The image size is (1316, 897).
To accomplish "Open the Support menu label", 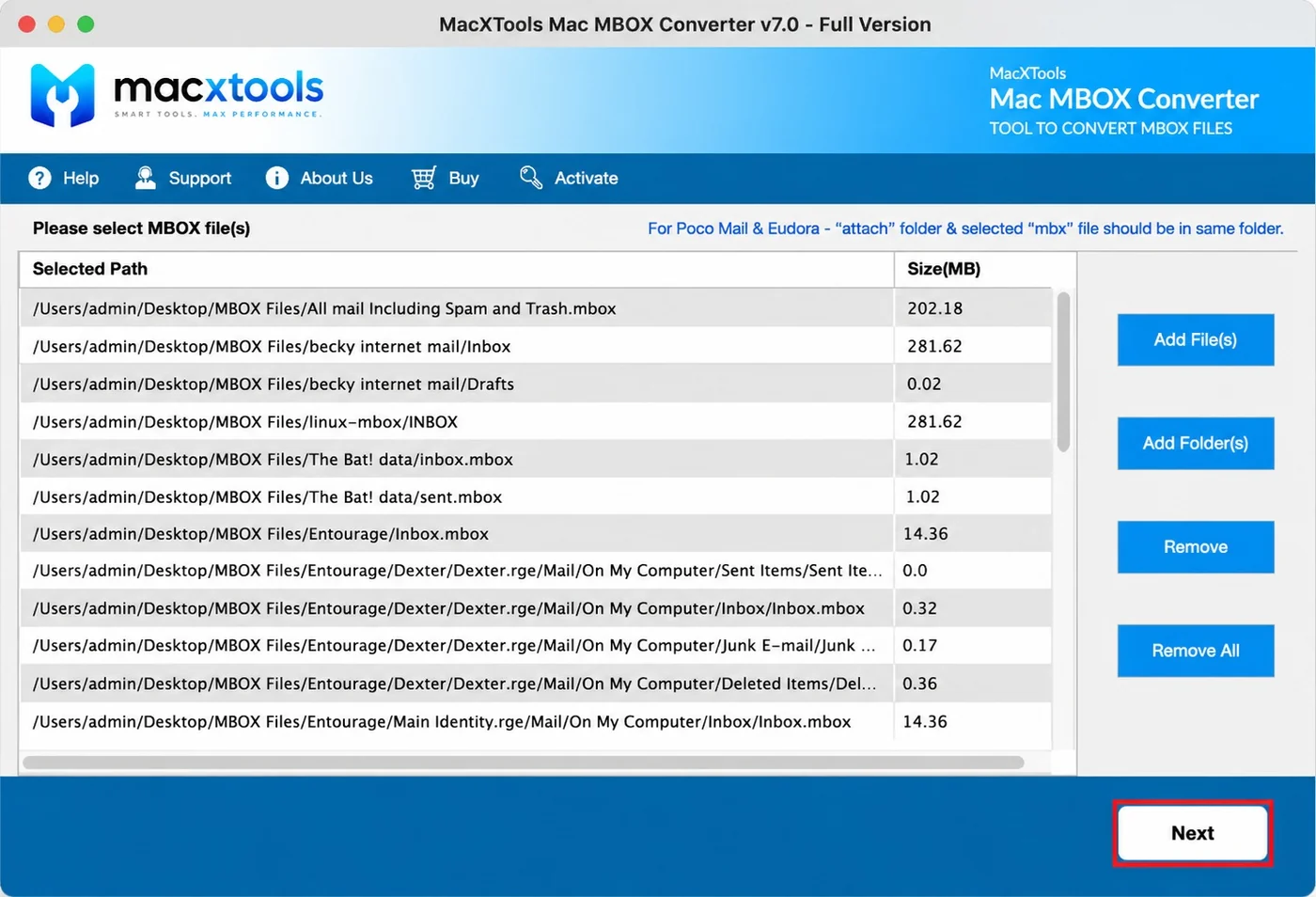I will (x=200, y=178).
